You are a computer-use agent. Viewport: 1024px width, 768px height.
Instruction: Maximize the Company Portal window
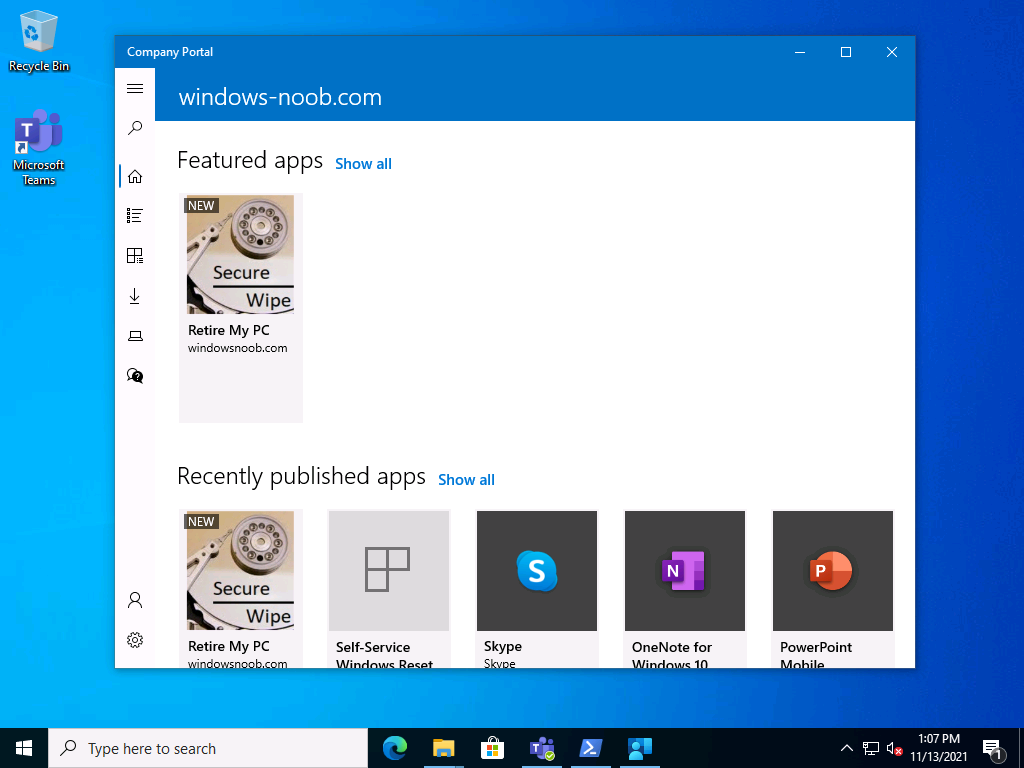tap(846, 52)
